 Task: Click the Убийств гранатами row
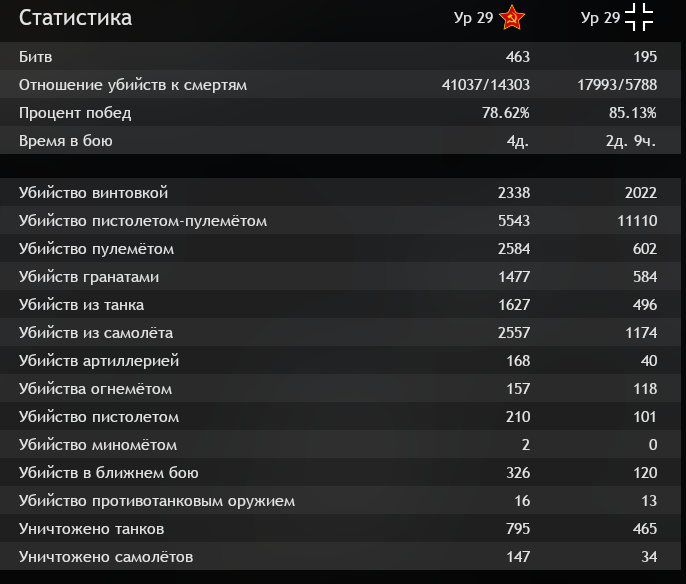(340, 276)
